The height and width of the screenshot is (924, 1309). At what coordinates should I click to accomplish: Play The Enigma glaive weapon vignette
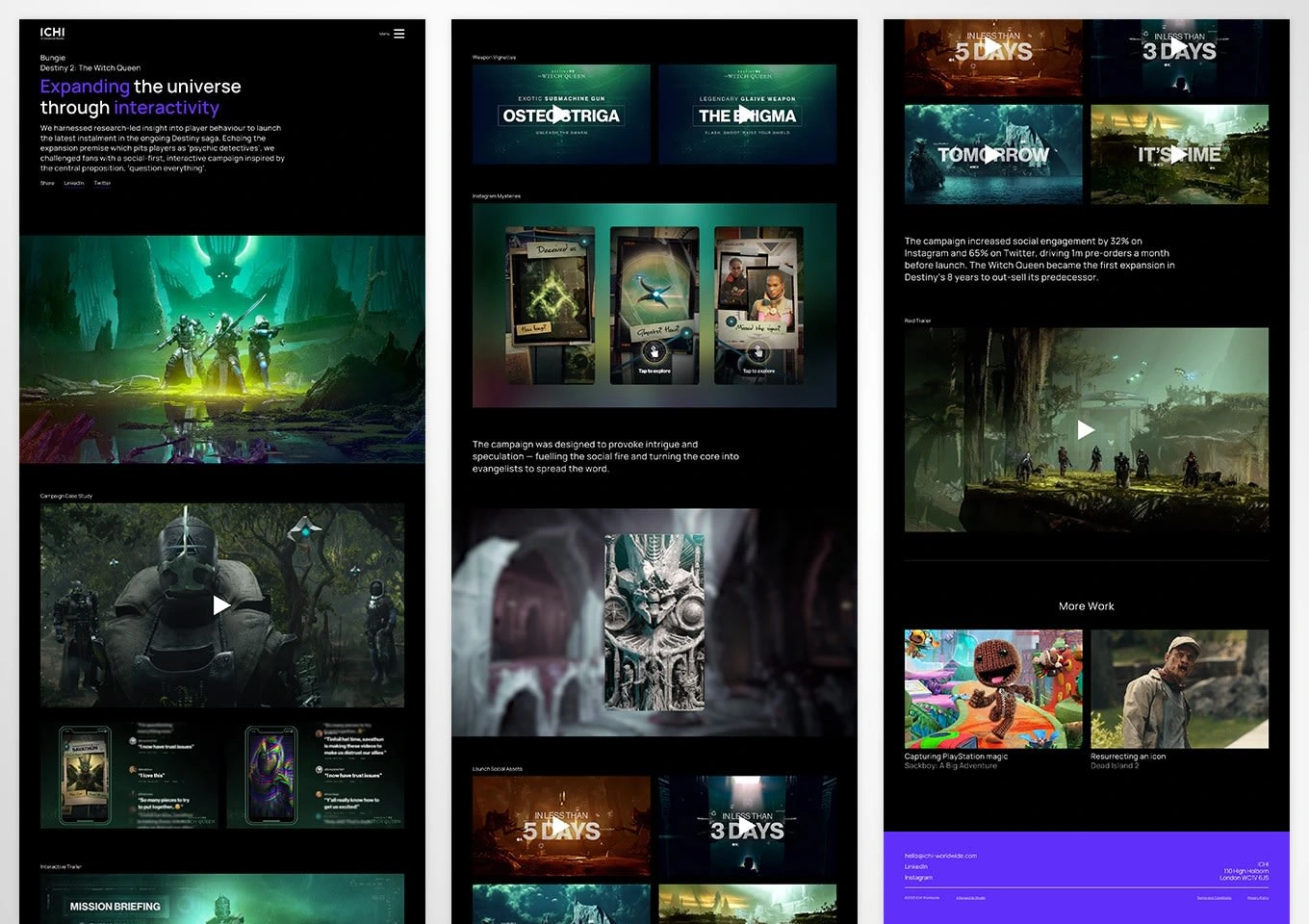[x=747, y=115]
